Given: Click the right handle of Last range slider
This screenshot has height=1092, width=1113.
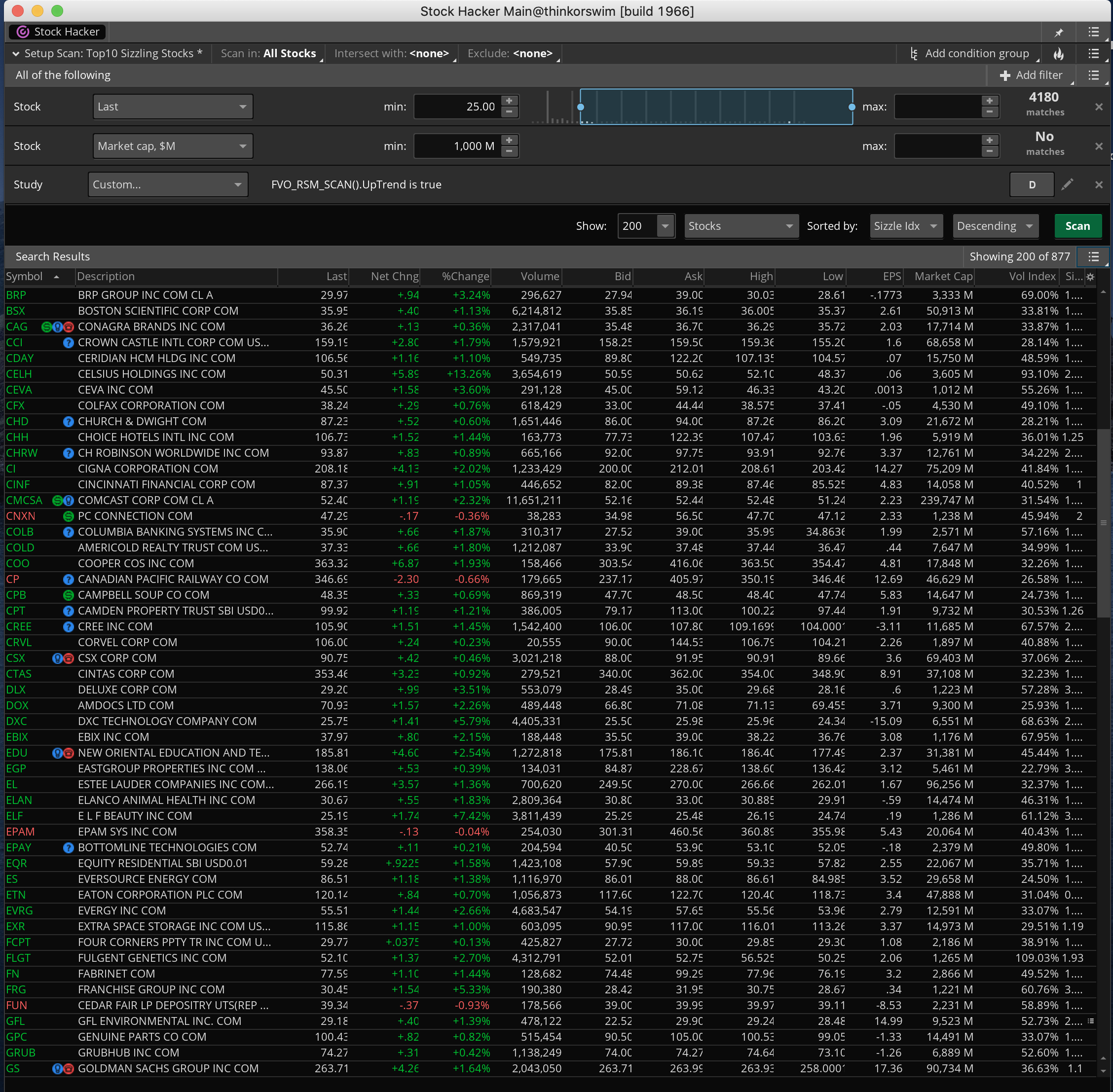Looking at the screenshot, I should [x=852, y=107].
